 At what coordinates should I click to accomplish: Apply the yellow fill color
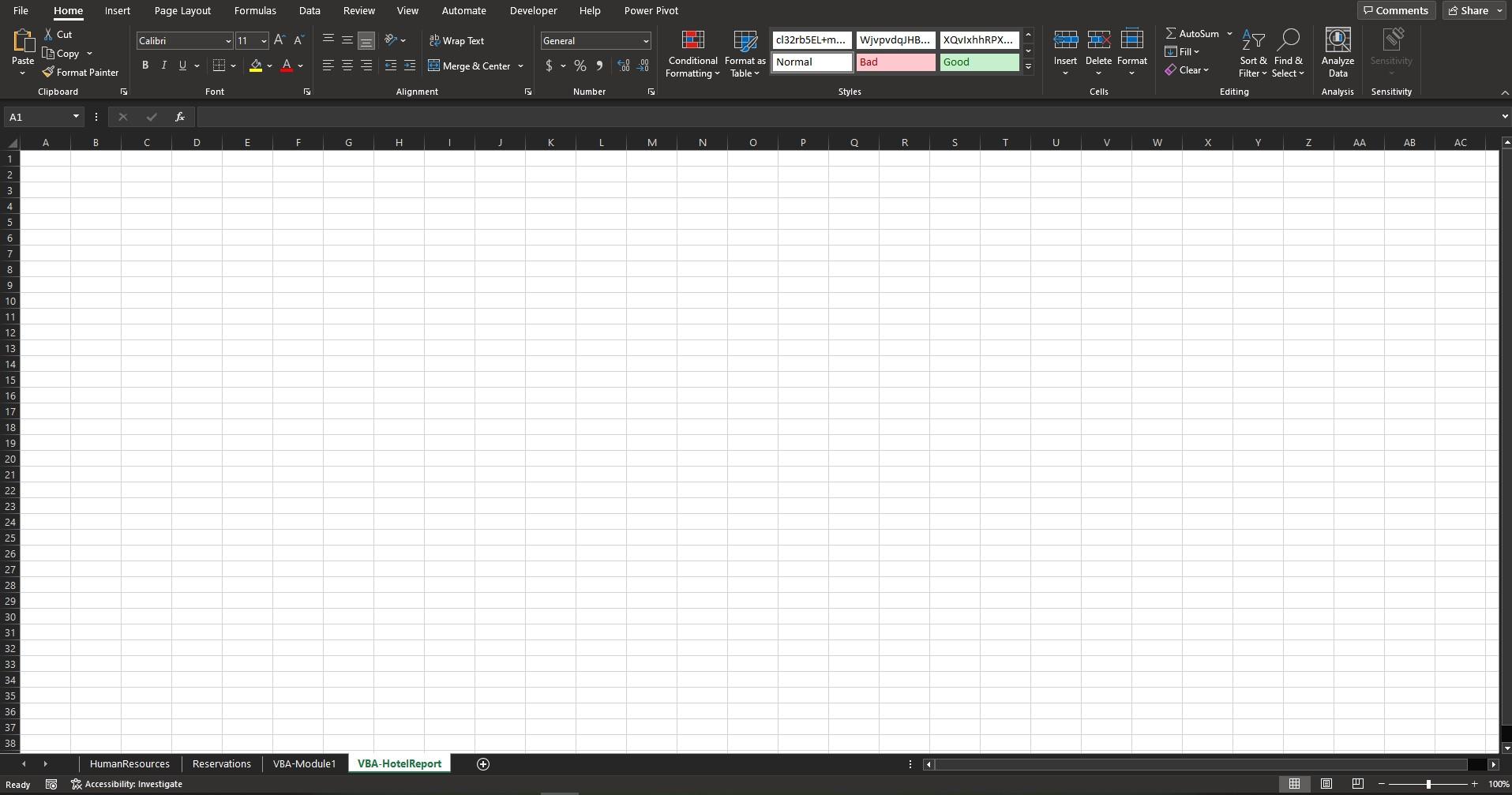256,66
